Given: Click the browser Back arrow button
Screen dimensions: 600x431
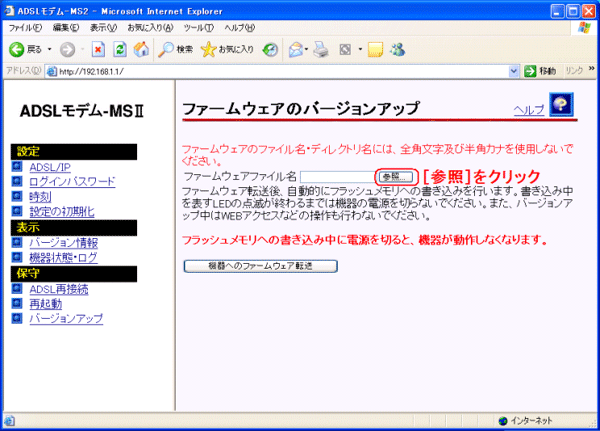Looking at the screenshot, I should (x=17, y=49).
